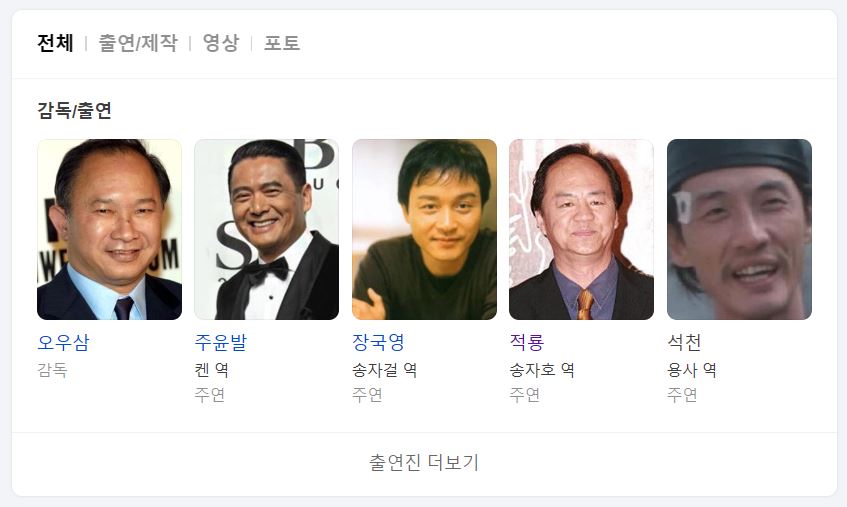Screen dimensions: 847x507
Task: Open the 주윤발 photo thumbnail
Action: pos(267,229)
